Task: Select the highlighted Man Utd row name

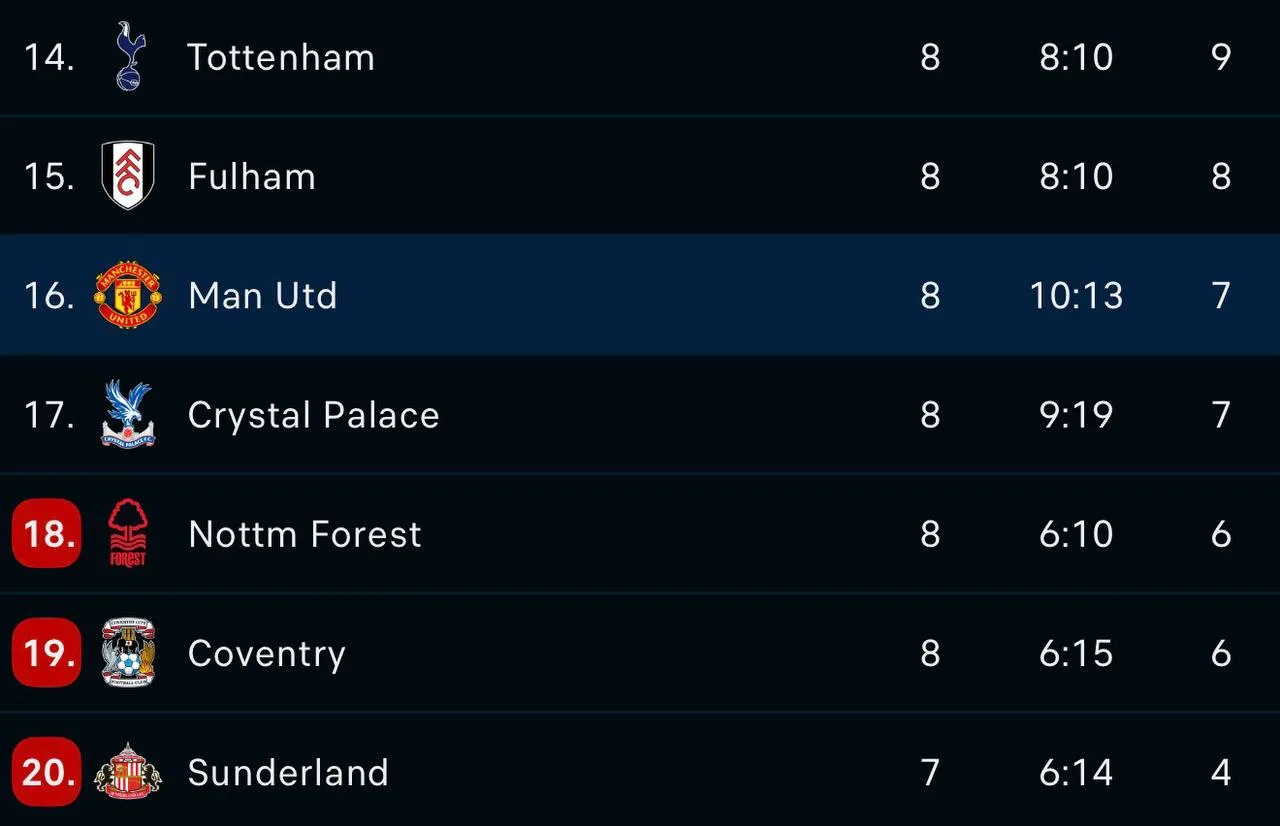Action: [263, 296]
